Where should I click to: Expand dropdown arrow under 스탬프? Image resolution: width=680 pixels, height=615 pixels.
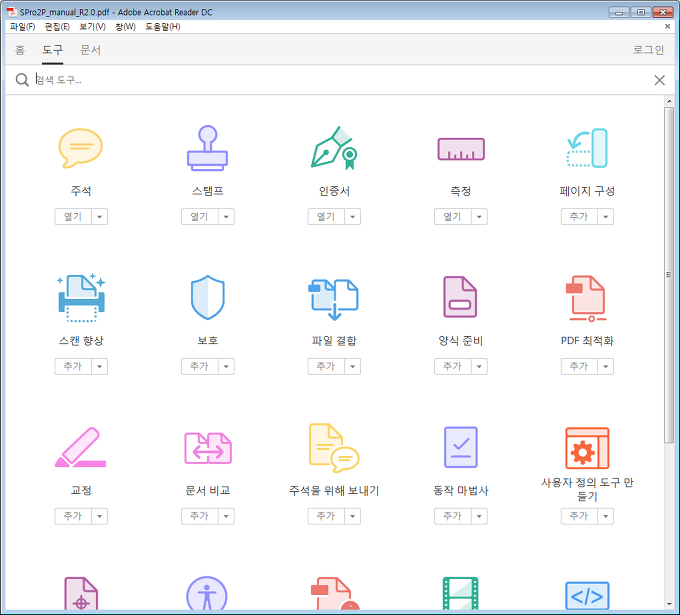pyautogui.click(x=226, y=216)
